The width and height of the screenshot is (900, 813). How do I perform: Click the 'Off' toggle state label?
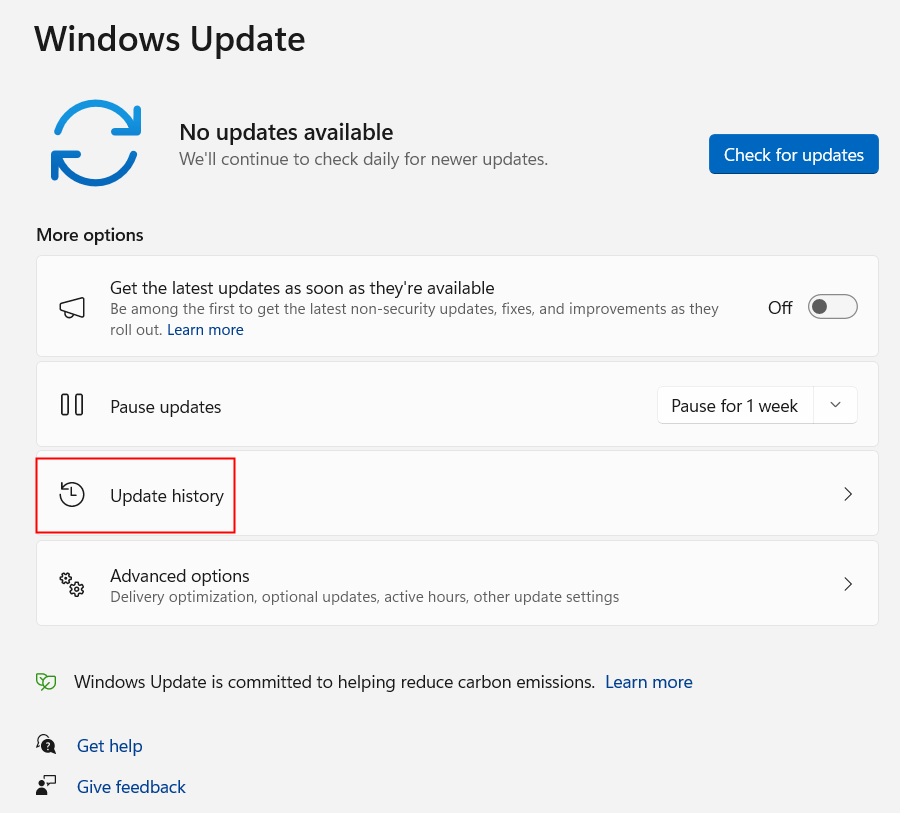point(780,308)
